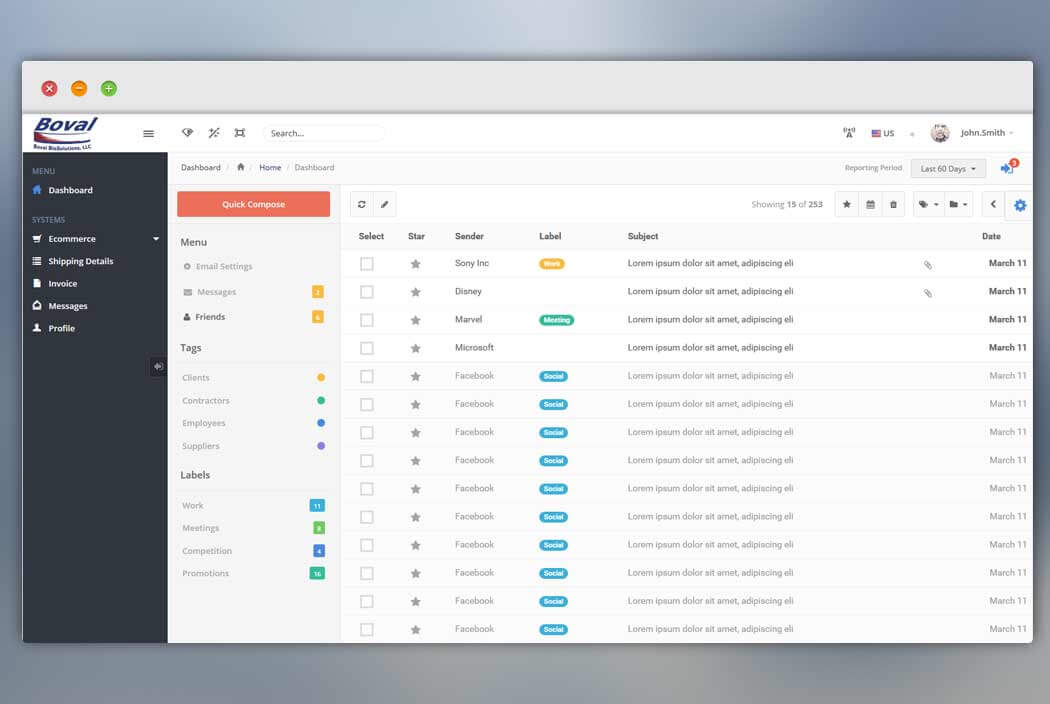This screenshot has width=1050, height=704.
Task: Open the tag dropdown in toolbar
Action: (x=928, y=204)
